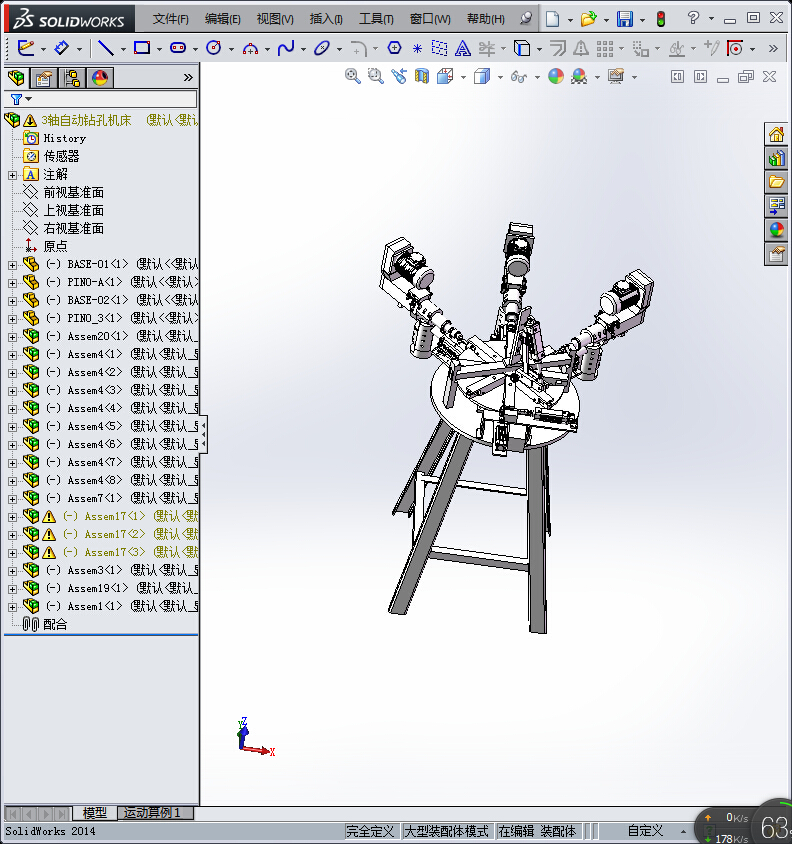Open the 窗口(W) menu
Image resolution: width=792 pixels, height=844 pixels.
click(430, 19)
